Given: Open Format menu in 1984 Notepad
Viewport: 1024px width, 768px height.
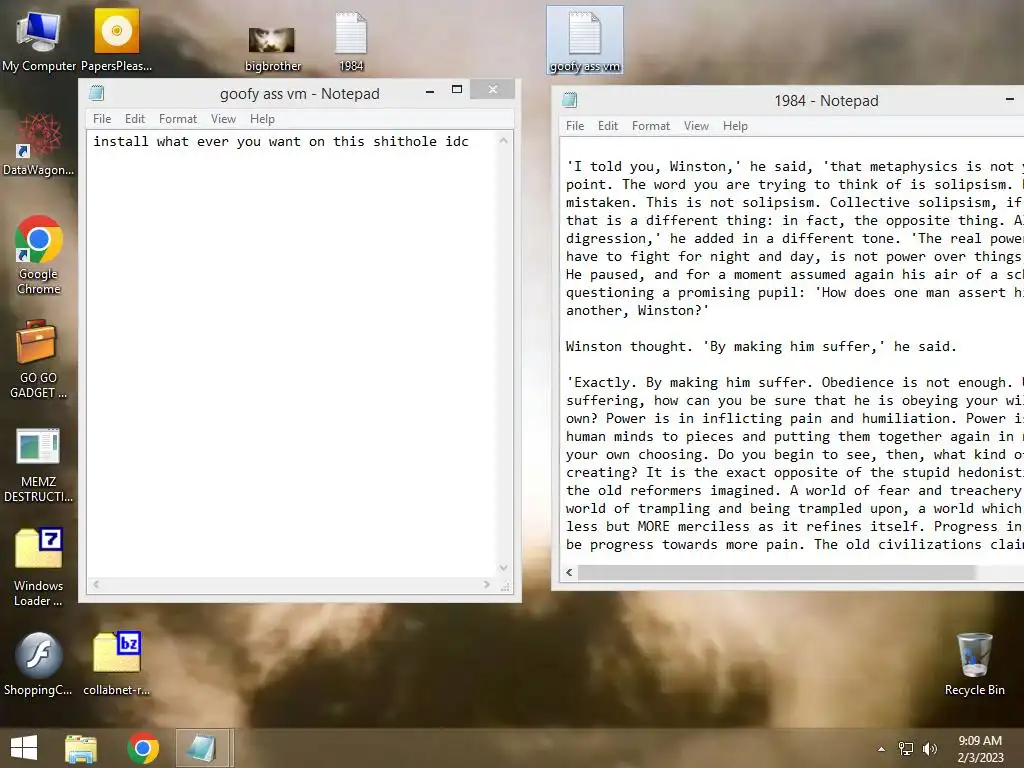Looking at the screenshot, I should (650, 126).
